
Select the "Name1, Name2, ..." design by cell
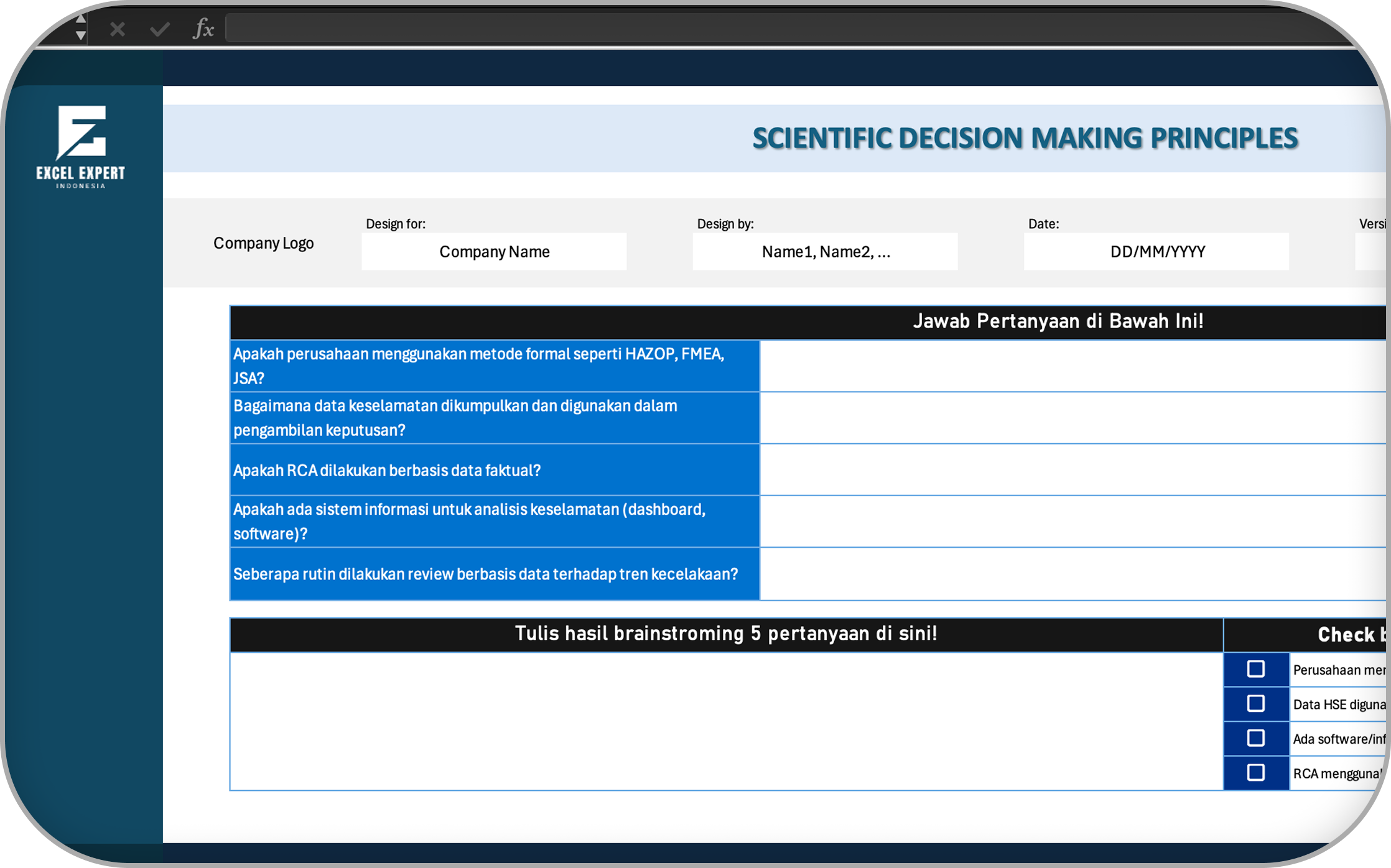[825, 252]
